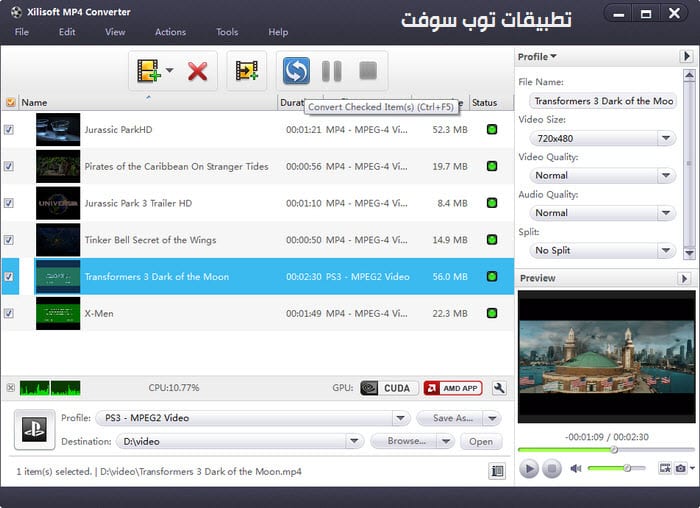Click the Save As... button
The height and width of the screenshot is (508, 700).
450,418
